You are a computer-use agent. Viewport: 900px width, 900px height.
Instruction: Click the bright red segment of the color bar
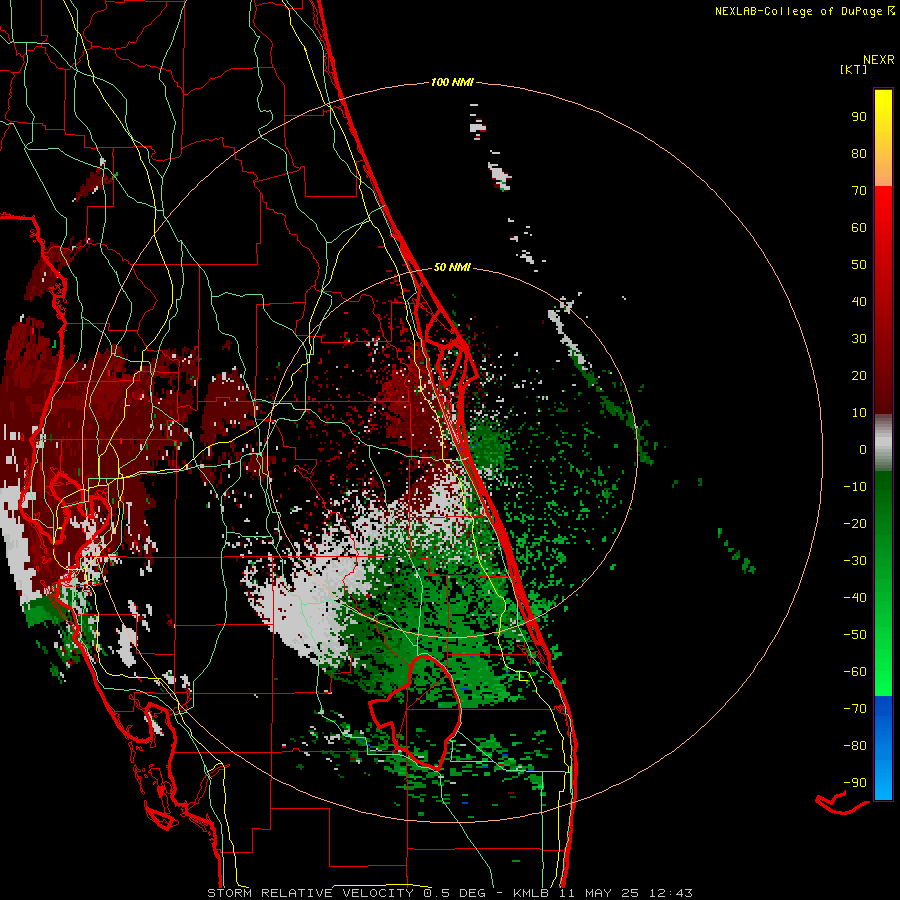883,300
